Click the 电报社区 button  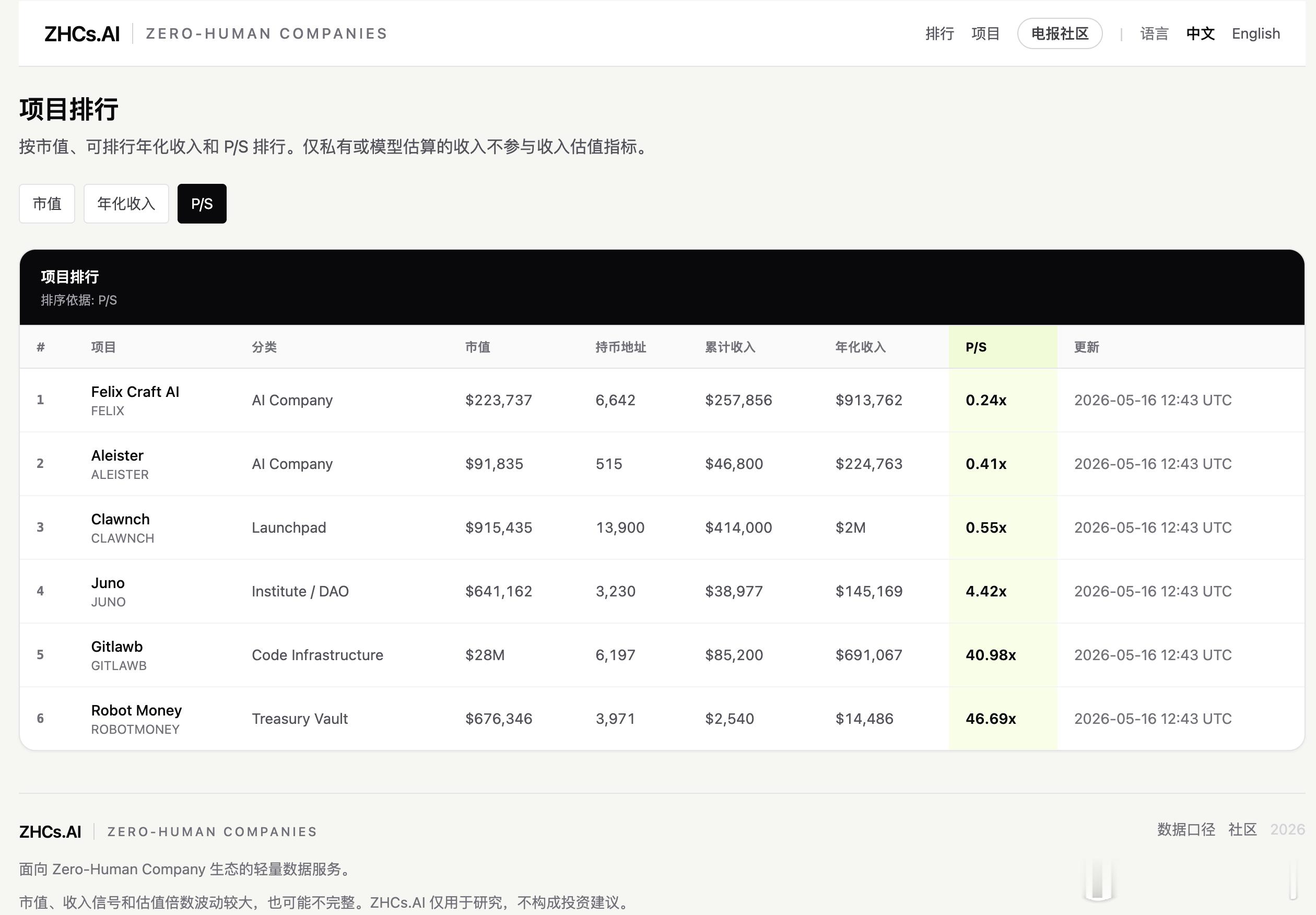tap(1059, 34)
